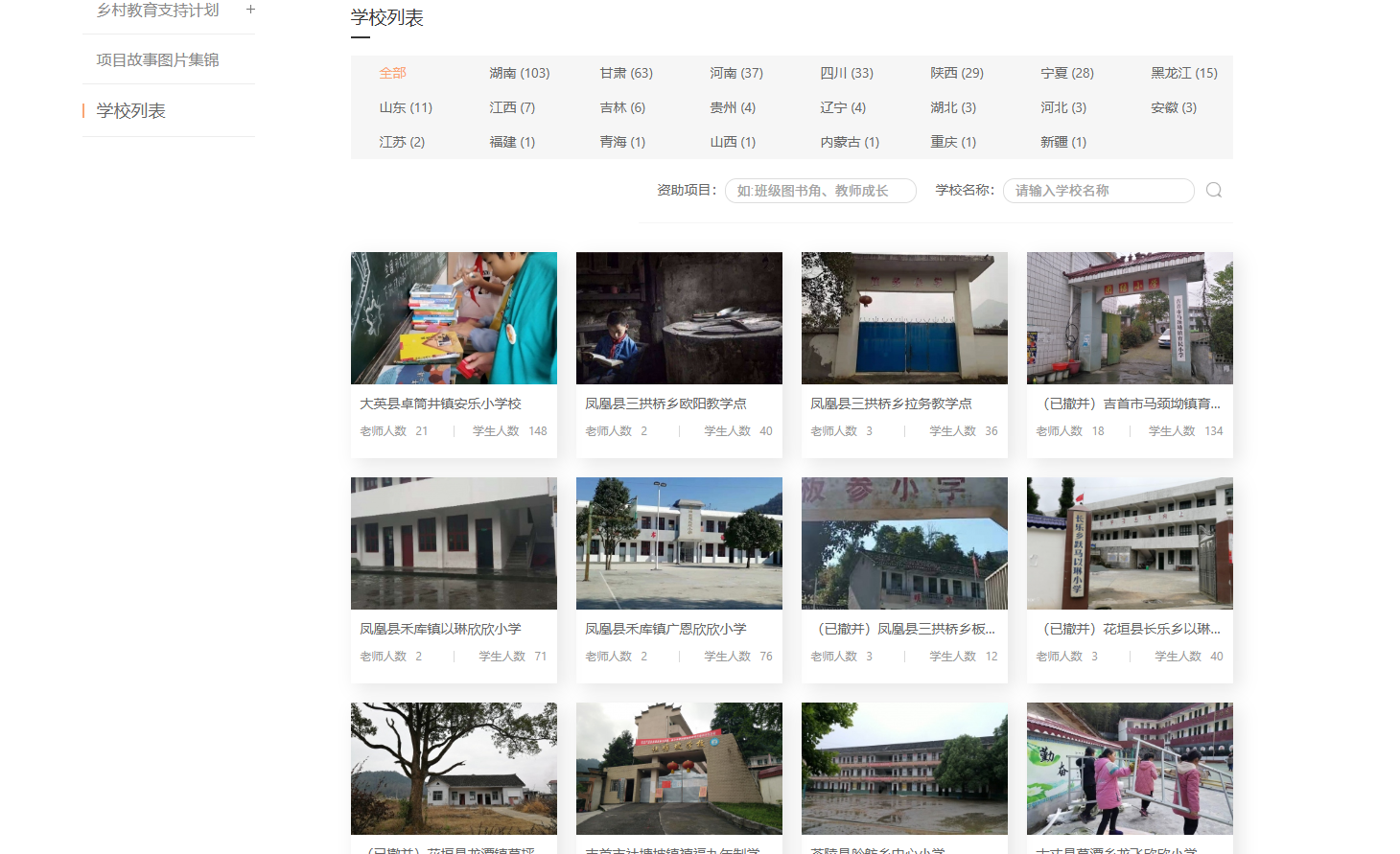1400x854 pixels.
Task: Click 凤凰县禾库镇广恩欣欣小学 school photo
Action: point(679,543)
